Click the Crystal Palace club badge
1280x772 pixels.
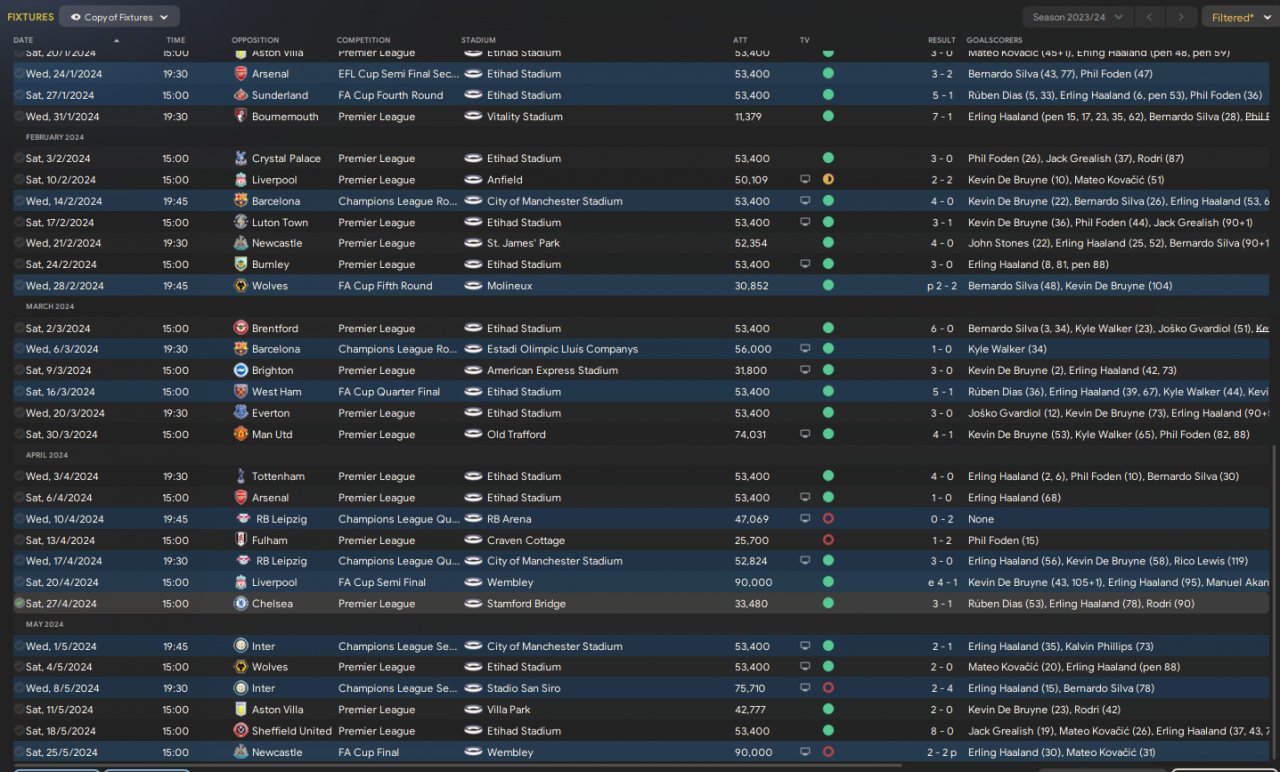tap(240, 158)
